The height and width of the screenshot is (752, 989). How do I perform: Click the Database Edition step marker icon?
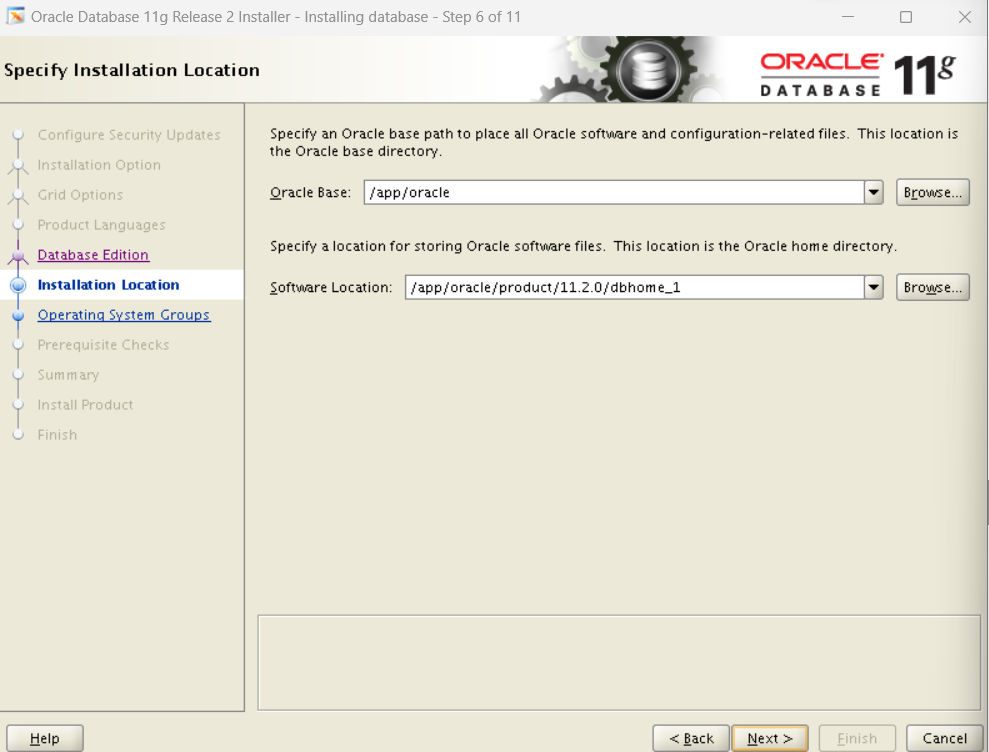pyautogui.click(x=18, y=256)
